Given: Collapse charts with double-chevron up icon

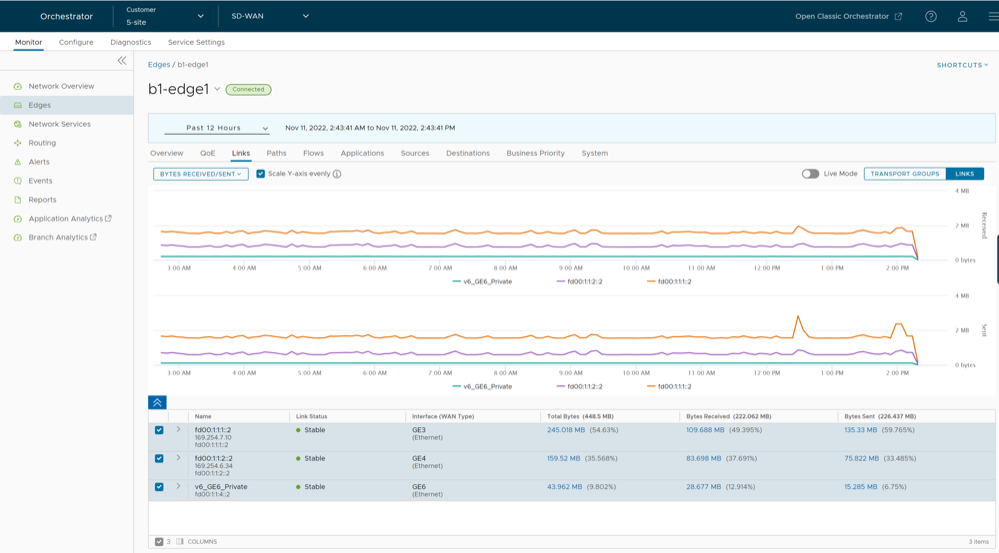Looking at the screenshot, I should click(157, 402).
